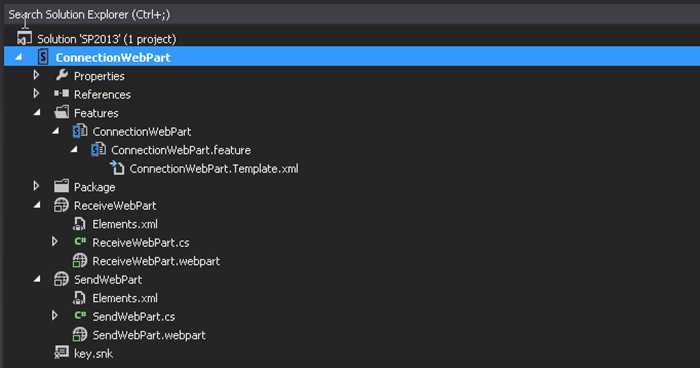Collapse the ConnectionWebPart project node
Viewport: 700px width, 368px height.
[x=19, y=57]
